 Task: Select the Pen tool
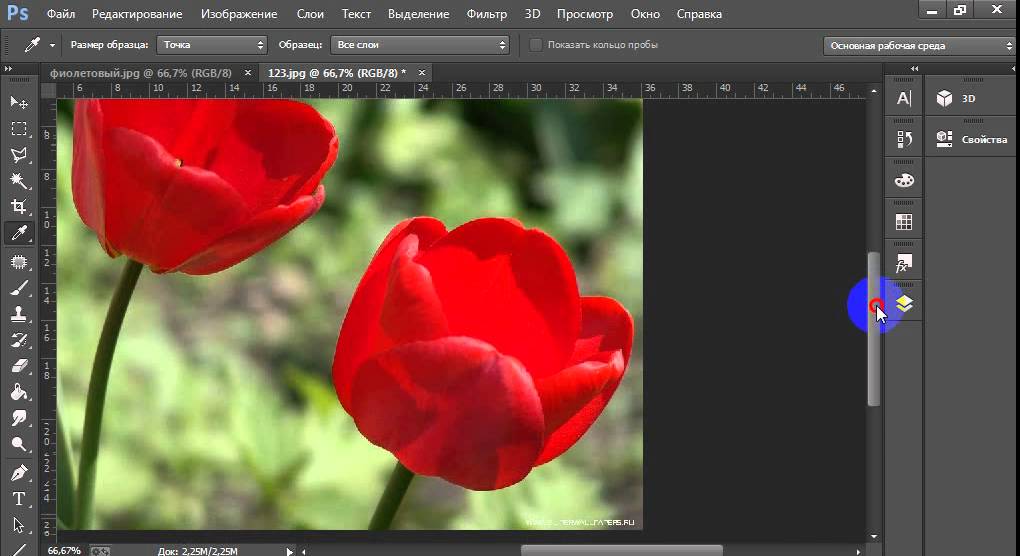tap(19, 473)
